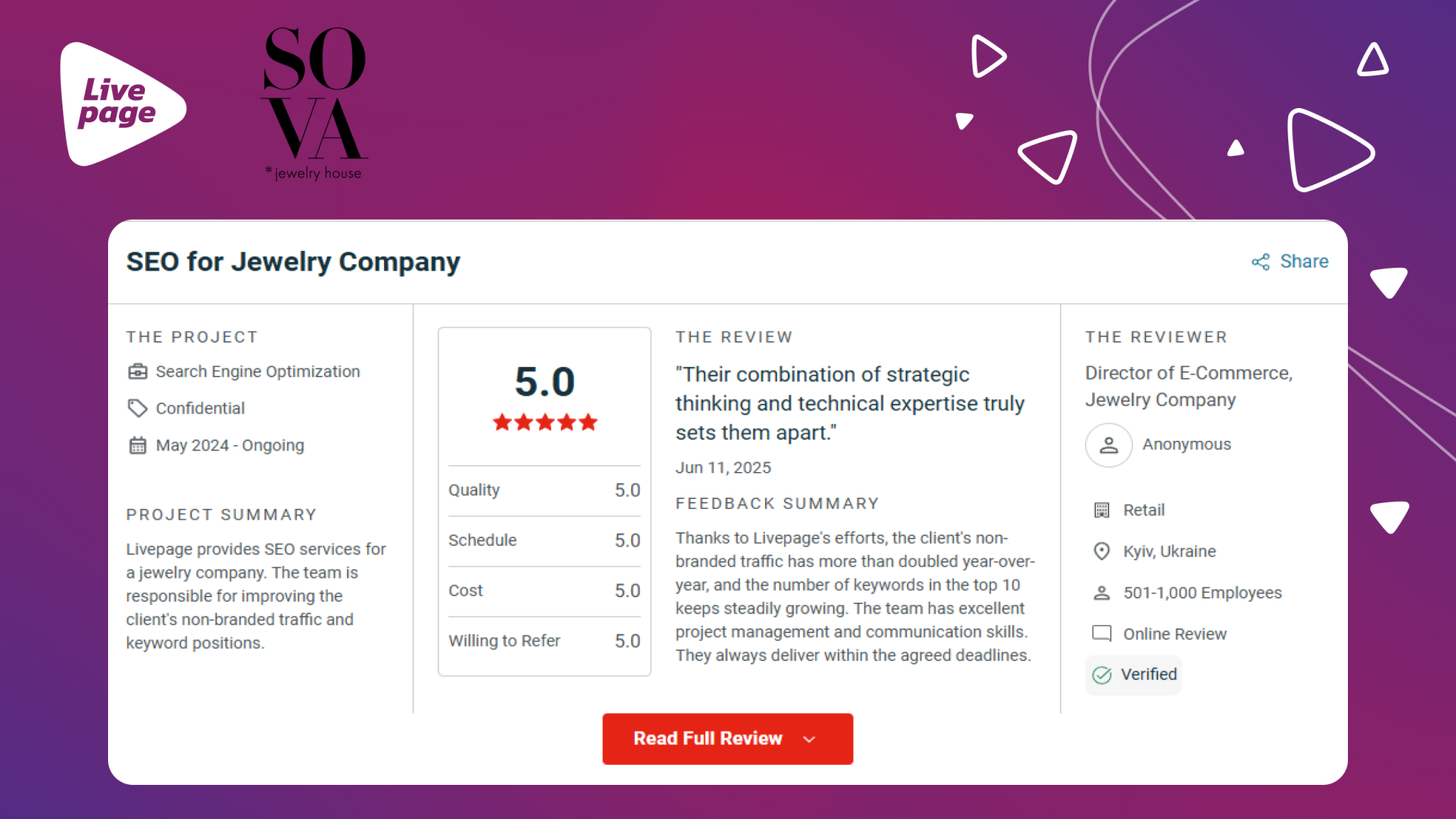Click the person icon beside 501-1,000 Employees
Viewport: 1456px width, 819px height.
[1101, 592]
